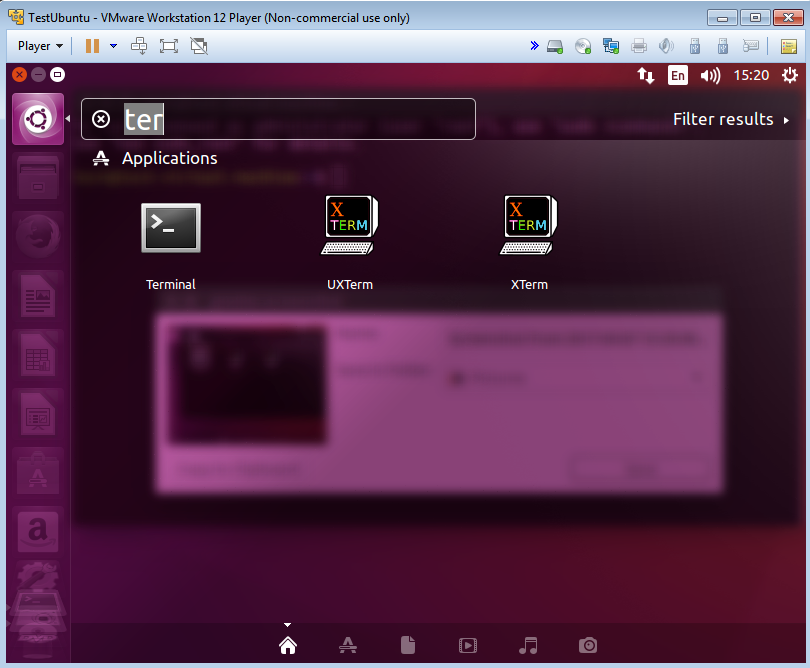Open the network connections indicator
Viewport: 810px width, 668px height.
pos(646,75)
